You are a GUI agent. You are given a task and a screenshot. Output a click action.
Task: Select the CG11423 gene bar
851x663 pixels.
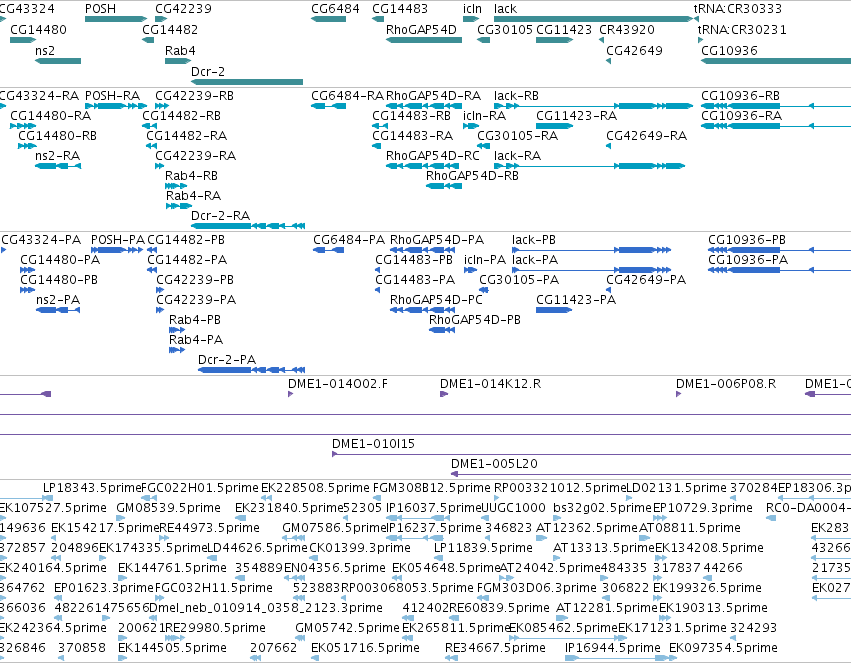tap(554, 40)
